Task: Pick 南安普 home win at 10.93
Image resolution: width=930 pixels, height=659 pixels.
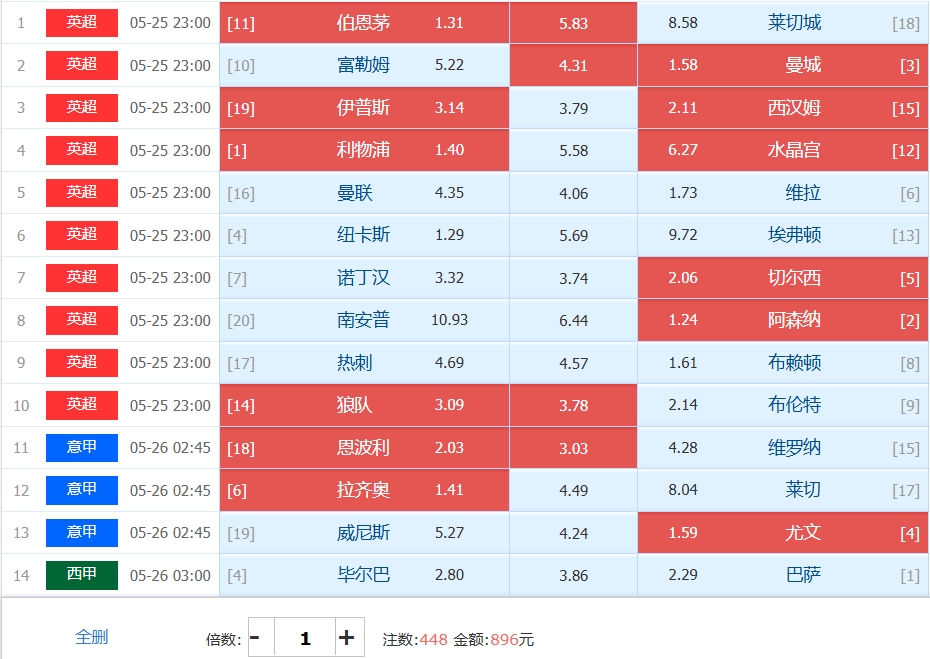Action: pyautogui.click(x=364, y=320)
